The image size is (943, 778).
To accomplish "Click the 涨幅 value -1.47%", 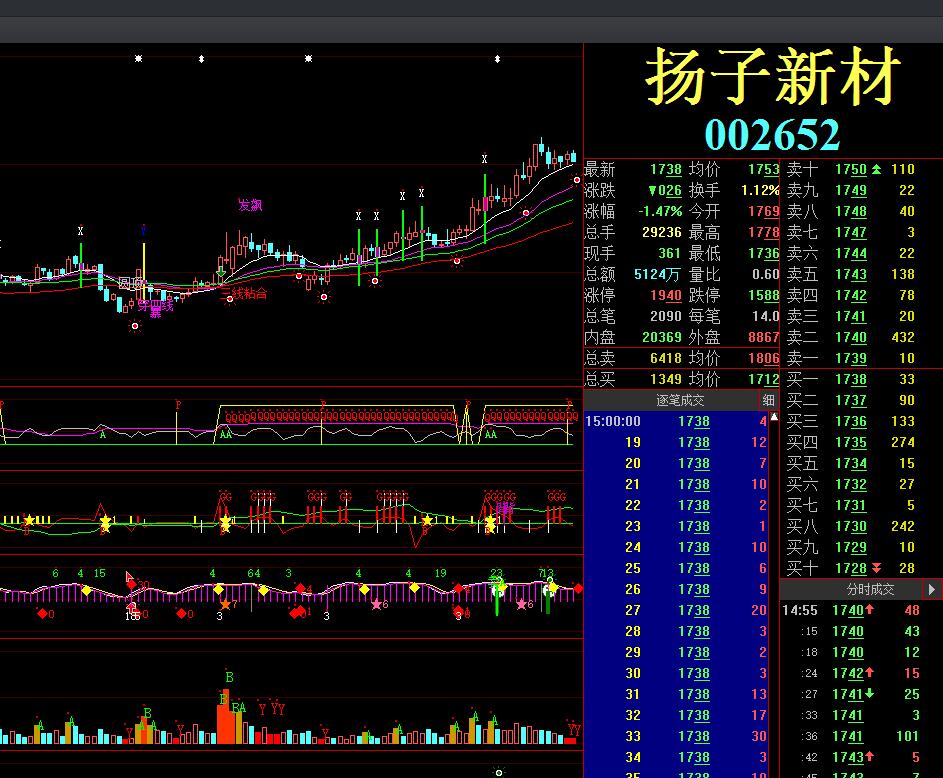I will 660,212.
